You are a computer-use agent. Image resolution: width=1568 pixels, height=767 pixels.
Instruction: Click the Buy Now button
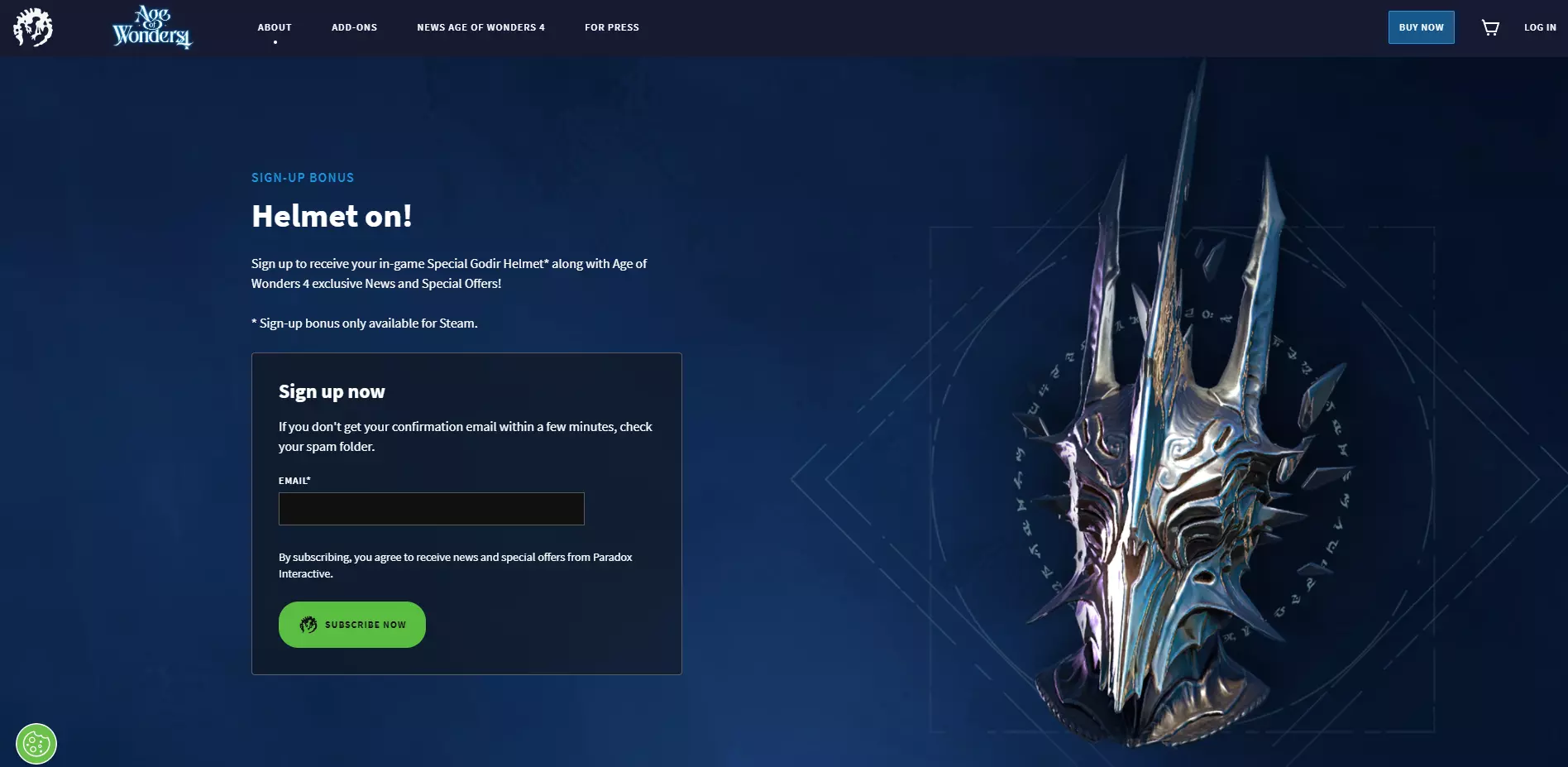pyautogui.click(x=1421, y=27)
